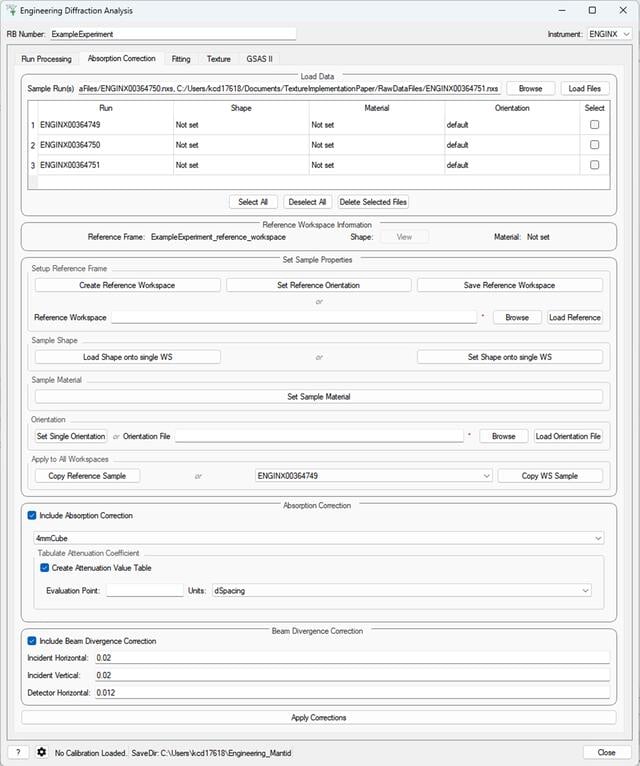The image size is (640, 766).
Task: Click Copy Reference Sample
Action: 87,476
